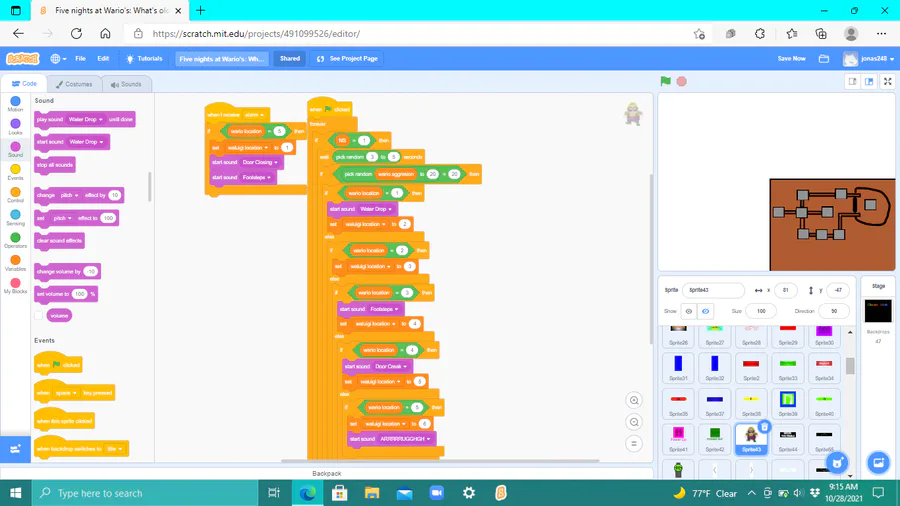Image resolution: width=900 pixels, height=506 pixels.
Task: Open the My Stuff folder icon
Action: pos(824,59)
